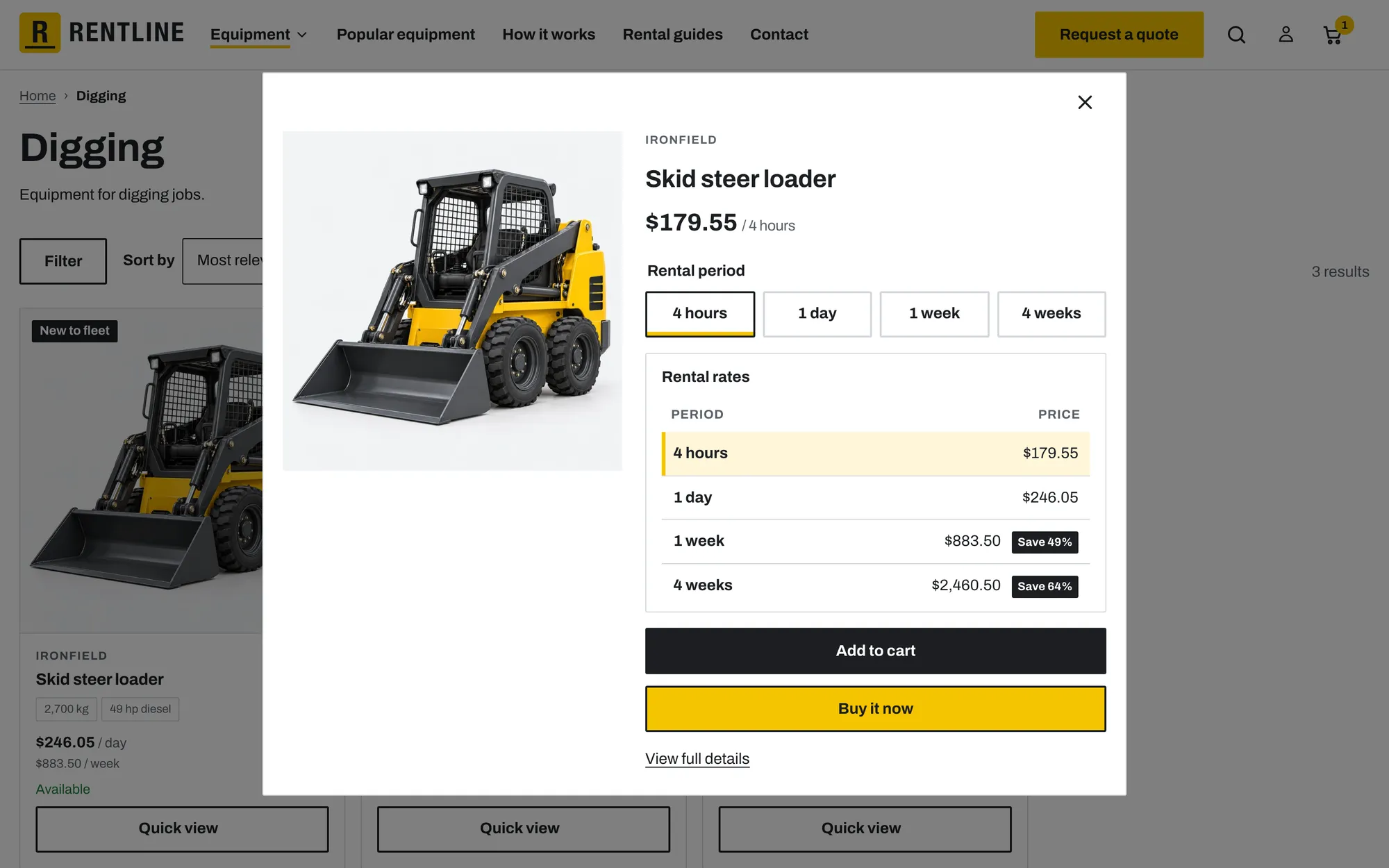Open the shopping cart icon

point(1333,35)
